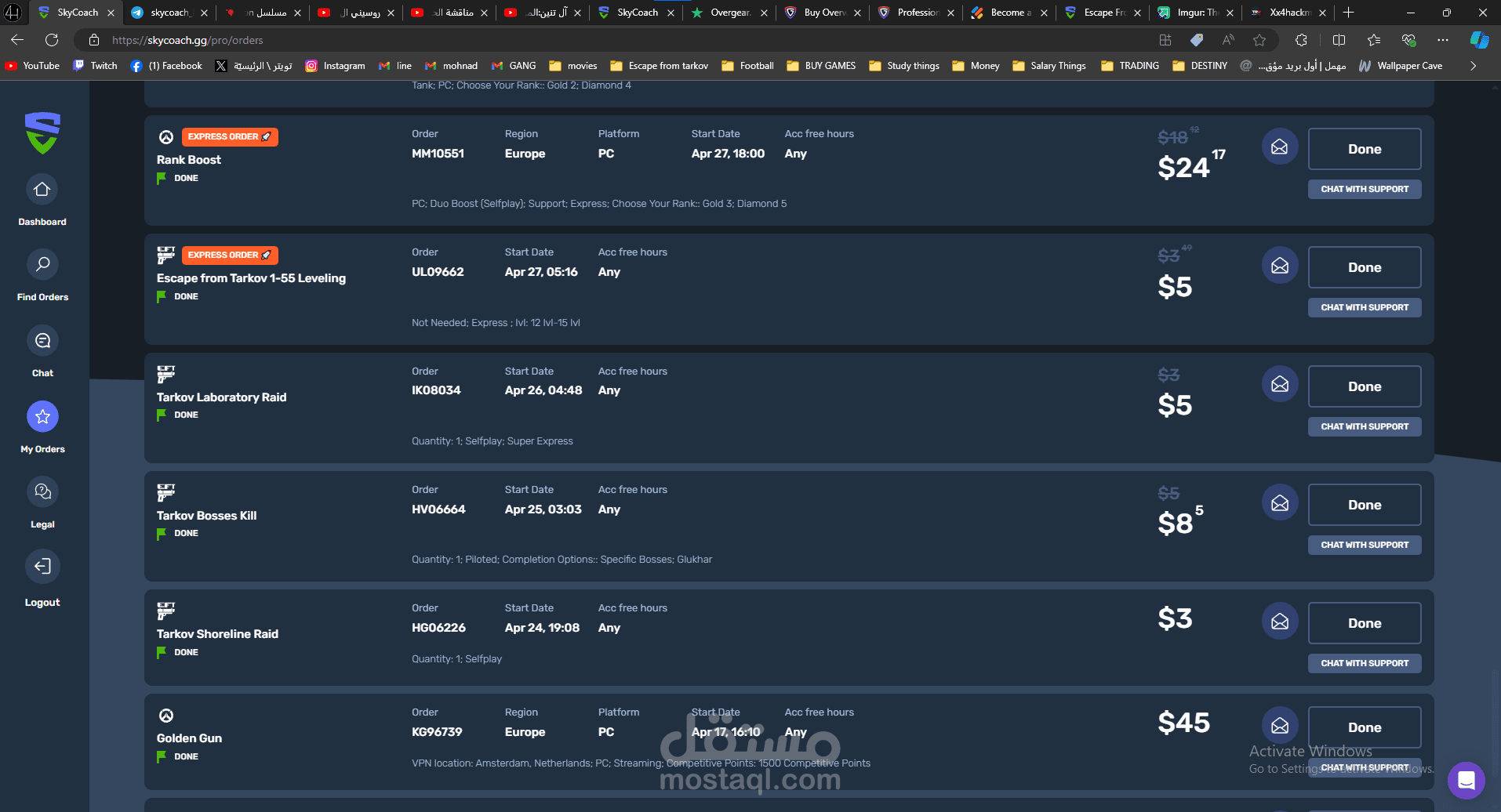Click the Overwatch icon on Golden Gun order
The height and width of the screenshot is (812, 1501).
point(166,716)
